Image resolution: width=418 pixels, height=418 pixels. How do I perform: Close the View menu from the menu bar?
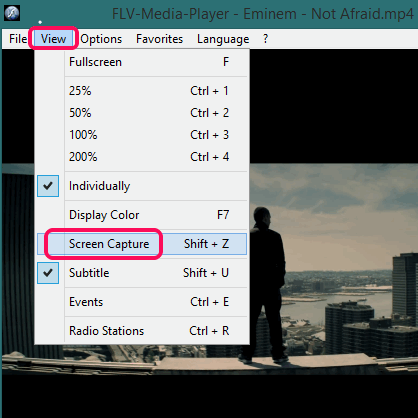53,39
